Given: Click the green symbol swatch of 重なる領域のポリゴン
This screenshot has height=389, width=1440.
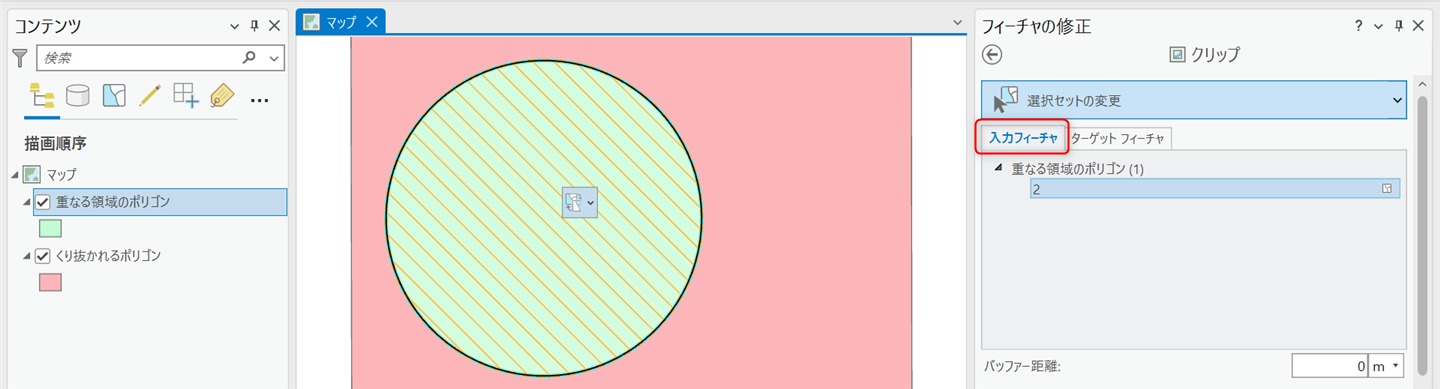Looking at the screenshot, I should tap(50, 229).
